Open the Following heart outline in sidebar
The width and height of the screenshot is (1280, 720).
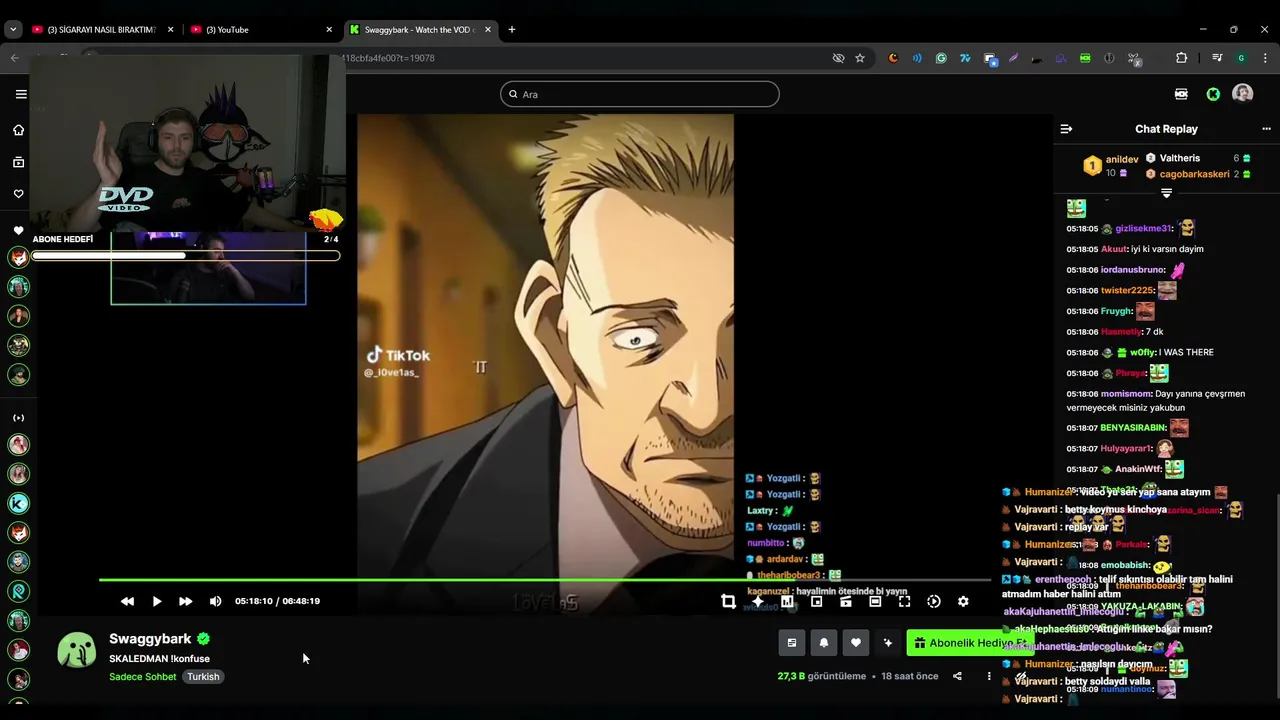point(18,194)
